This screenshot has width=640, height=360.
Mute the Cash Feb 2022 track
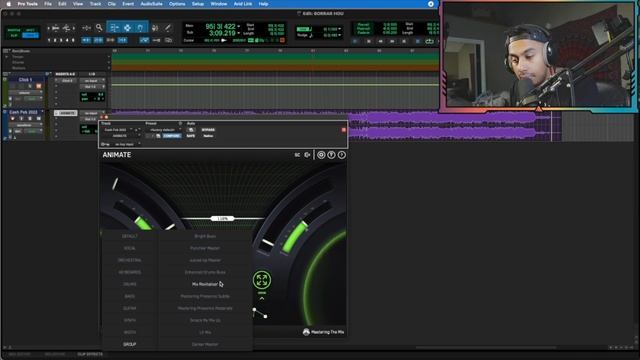38,119
